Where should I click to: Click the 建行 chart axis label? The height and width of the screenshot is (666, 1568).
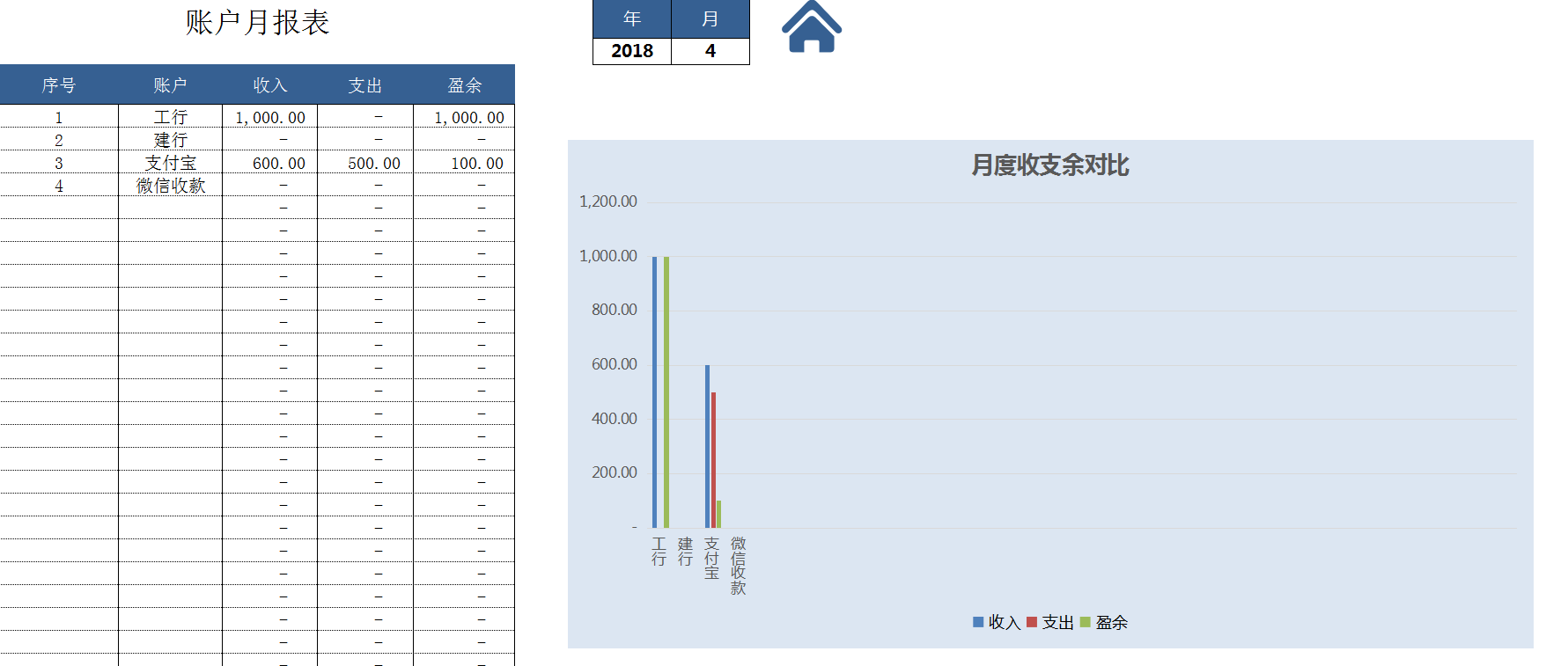tap(685, 552)
